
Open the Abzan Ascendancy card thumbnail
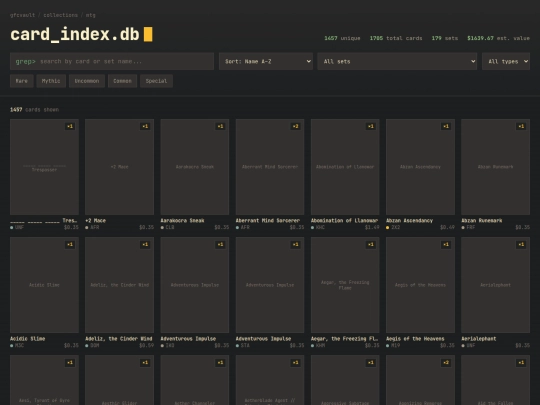[420, 167]
